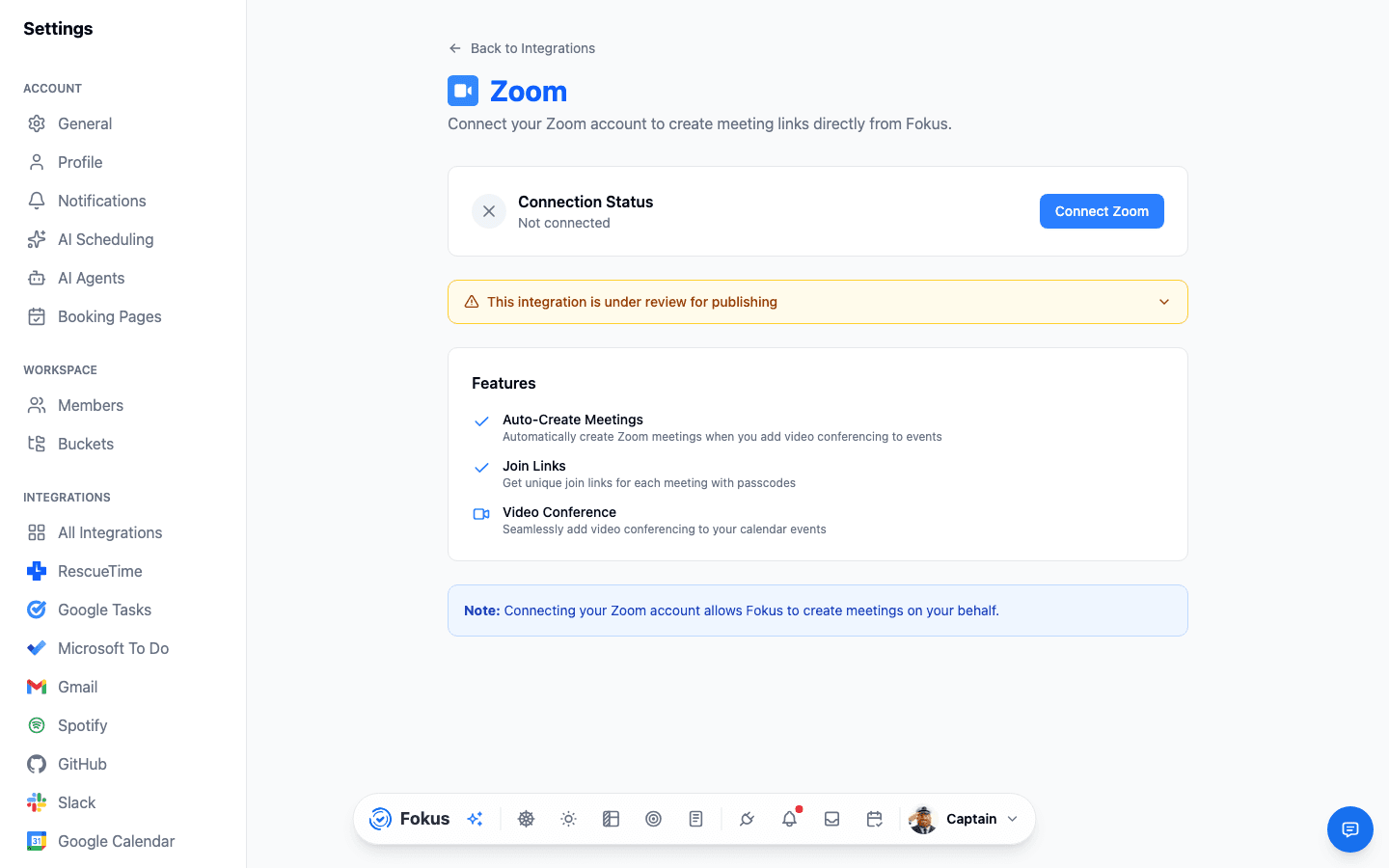
Task: Open the AI sparkles icon in dock
Action: pyautogui.click(x=475, y=819)
